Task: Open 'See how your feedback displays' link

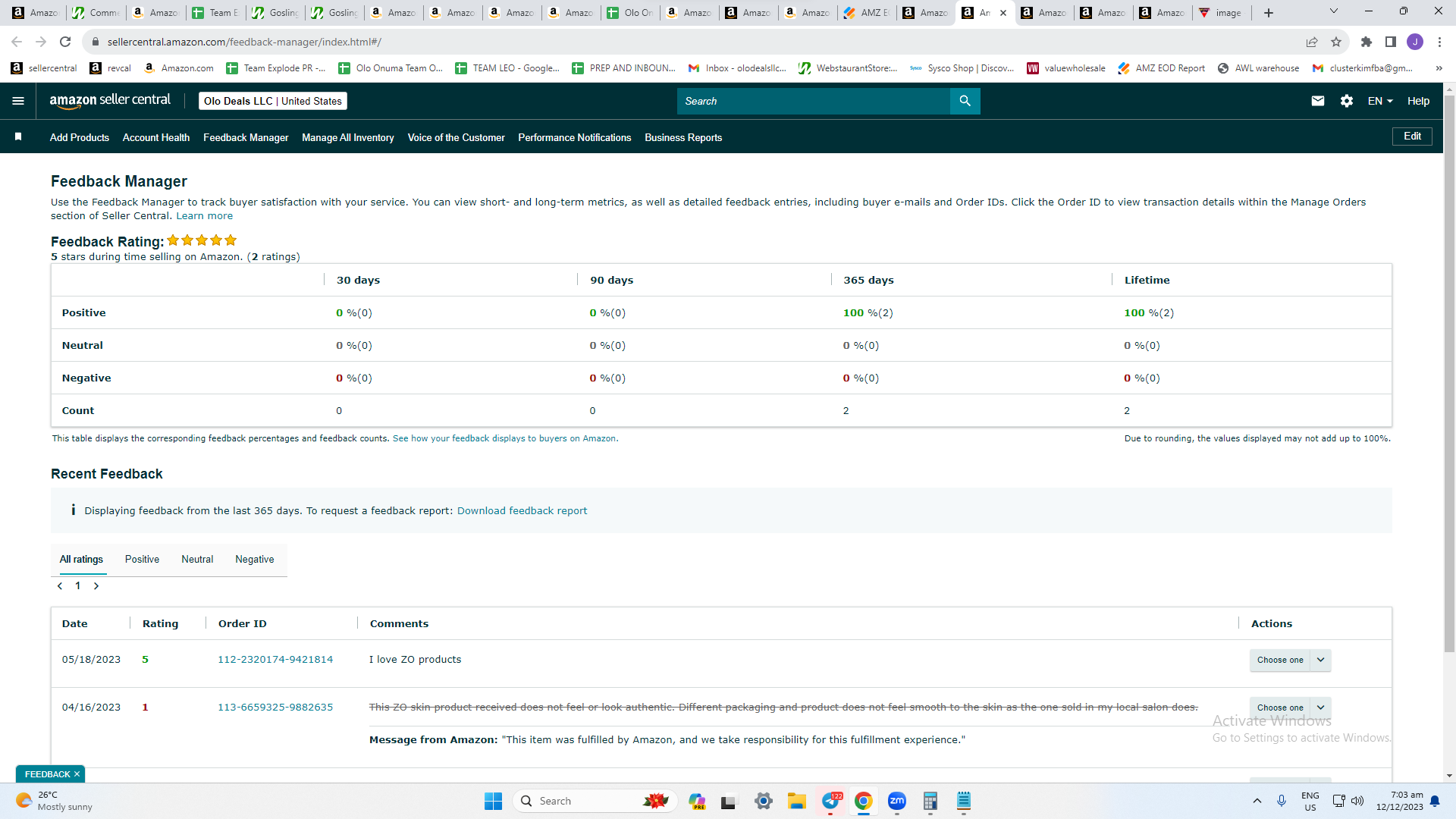Action: (x=504, y=438)
